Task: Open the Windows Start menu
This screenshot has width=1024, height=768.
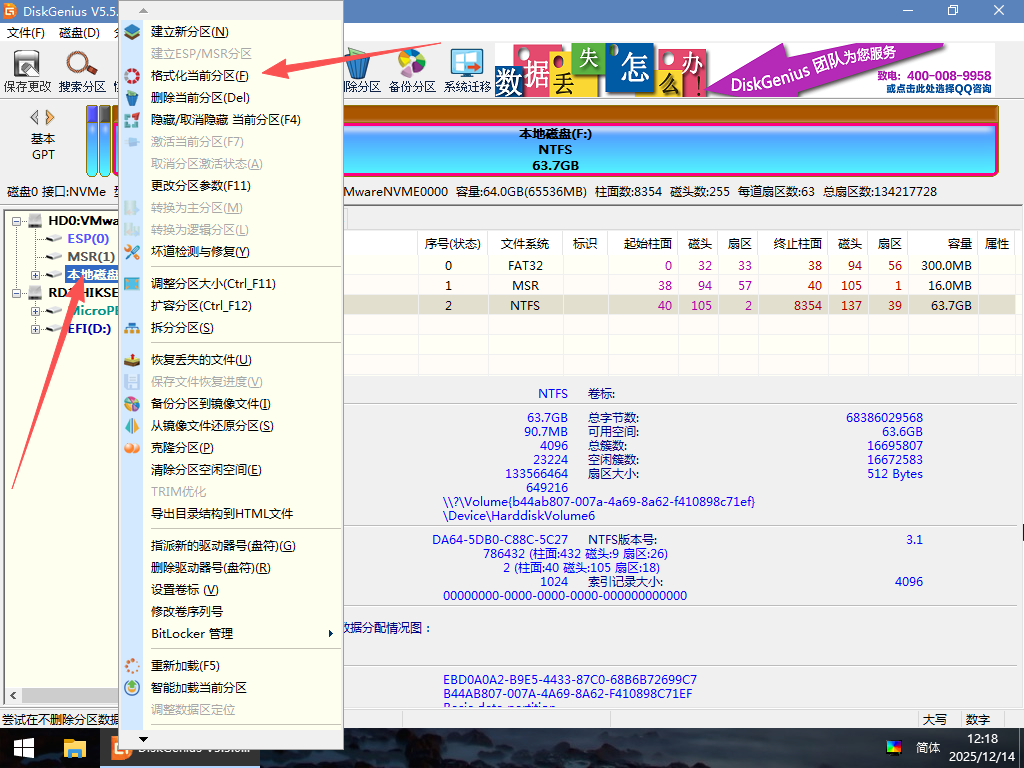Action: click(22, 748)
